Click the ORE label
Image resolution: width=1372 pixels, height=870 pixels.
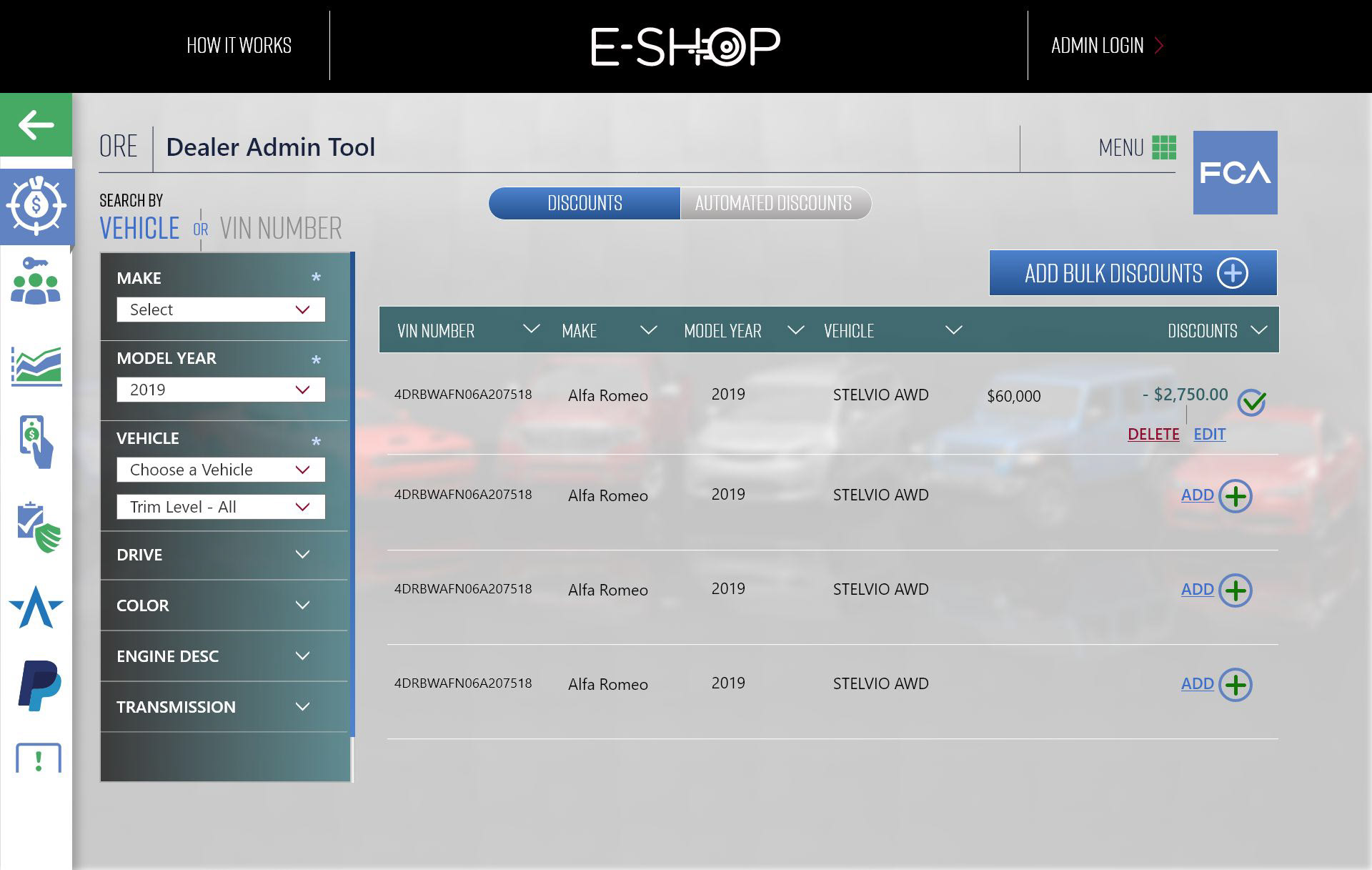[118, 147]
